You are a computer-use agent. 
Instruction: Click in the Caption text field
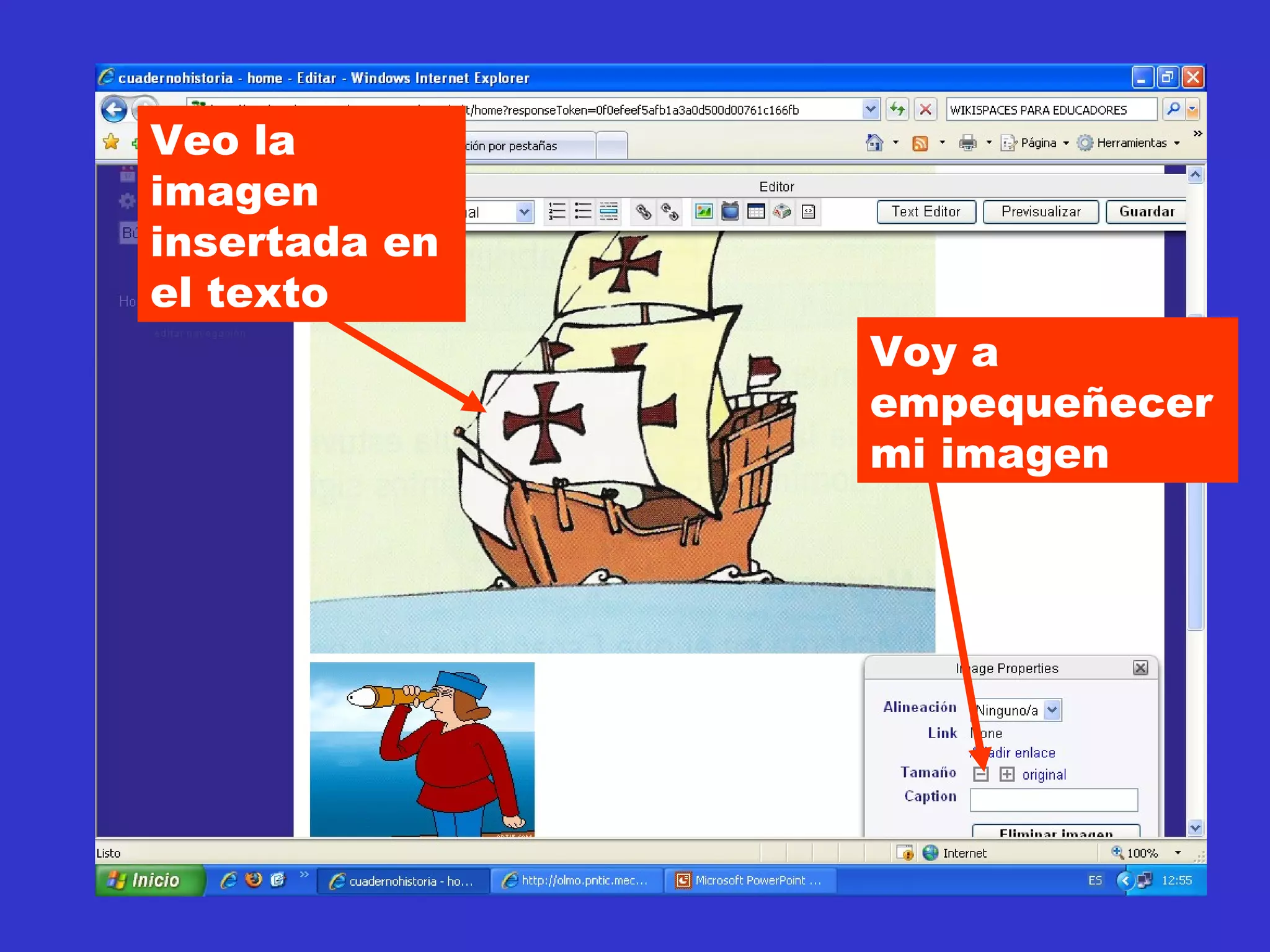point(1054,799)
